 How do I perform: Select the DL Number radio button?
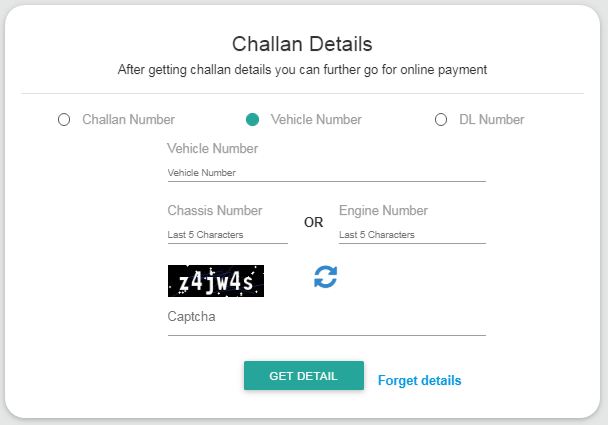[441, 120]
